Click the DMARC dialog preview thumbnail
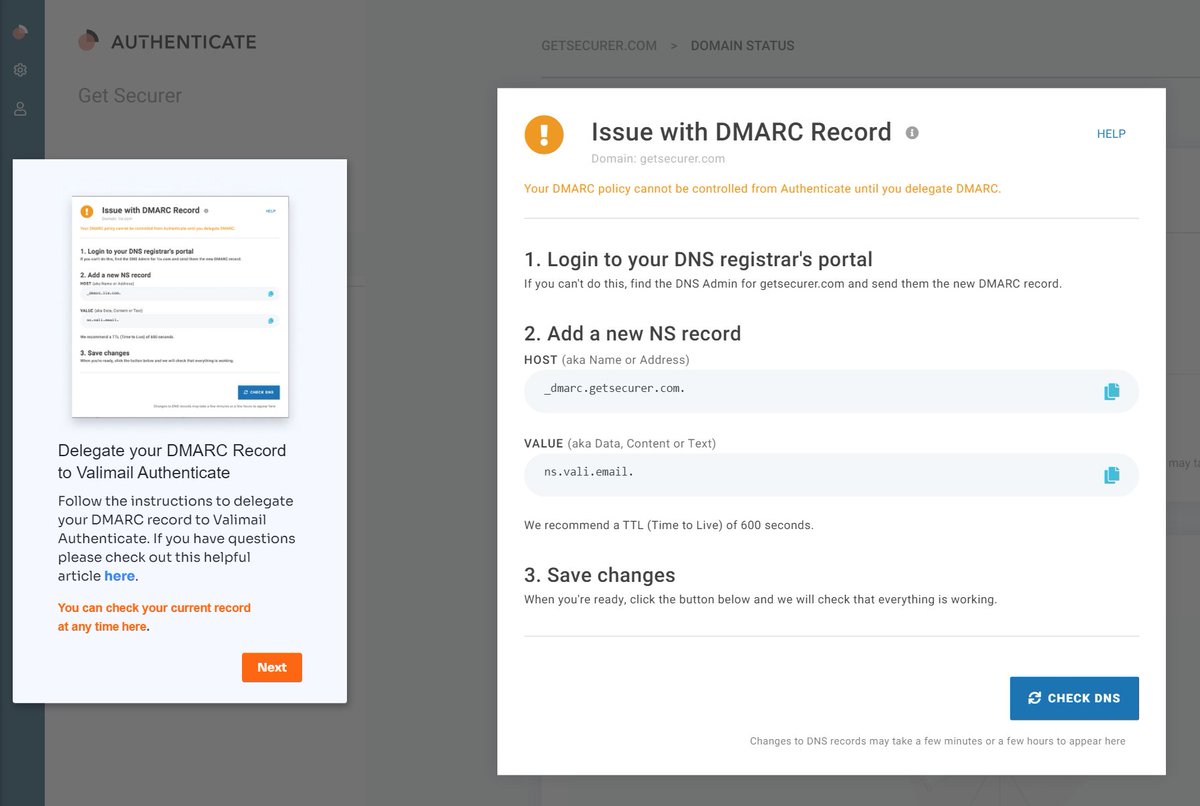The height and width of the screenshot is (806, 1200). (180, 307)
